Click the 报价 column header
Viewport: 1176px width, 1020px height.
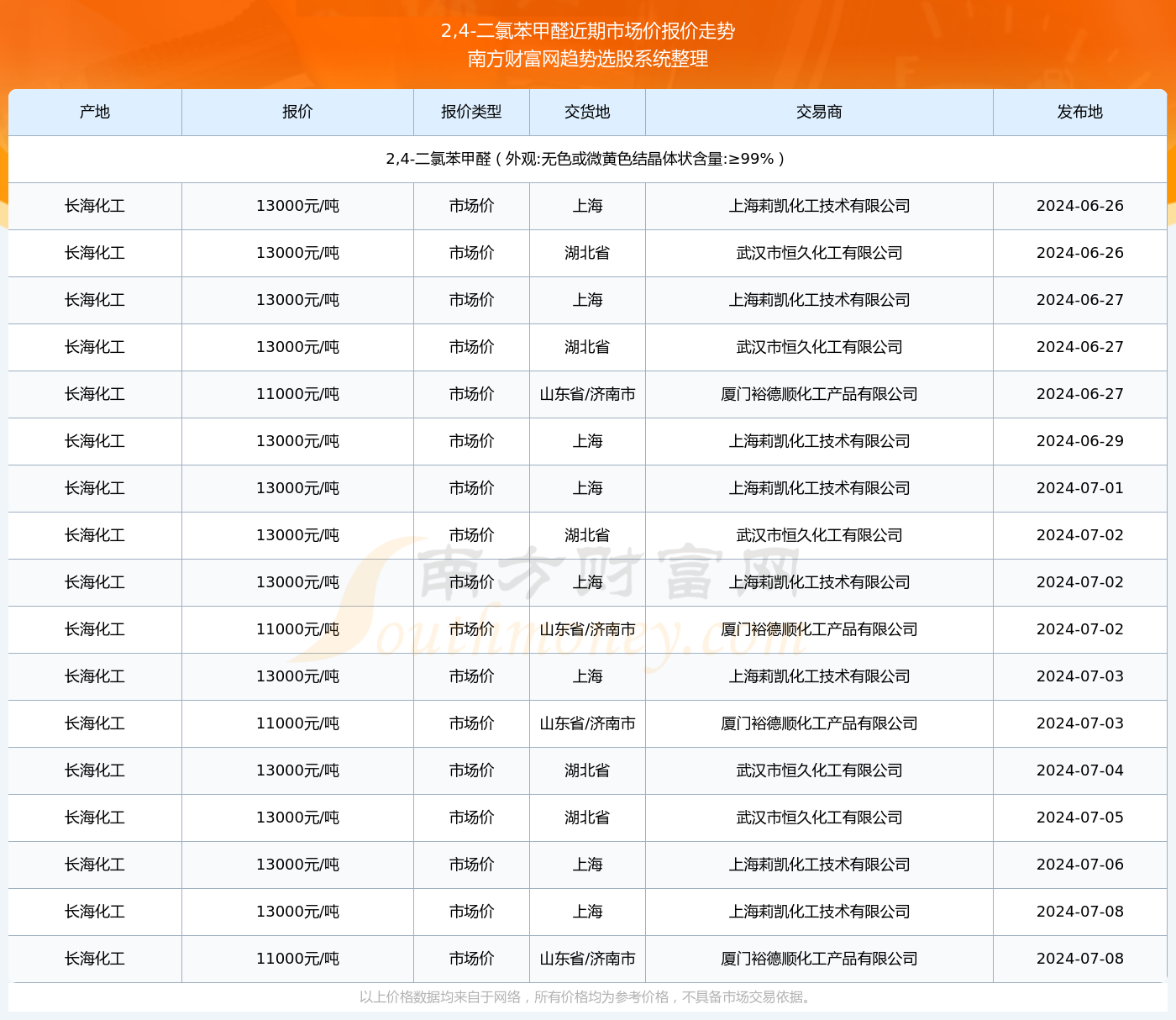point(297,112)
